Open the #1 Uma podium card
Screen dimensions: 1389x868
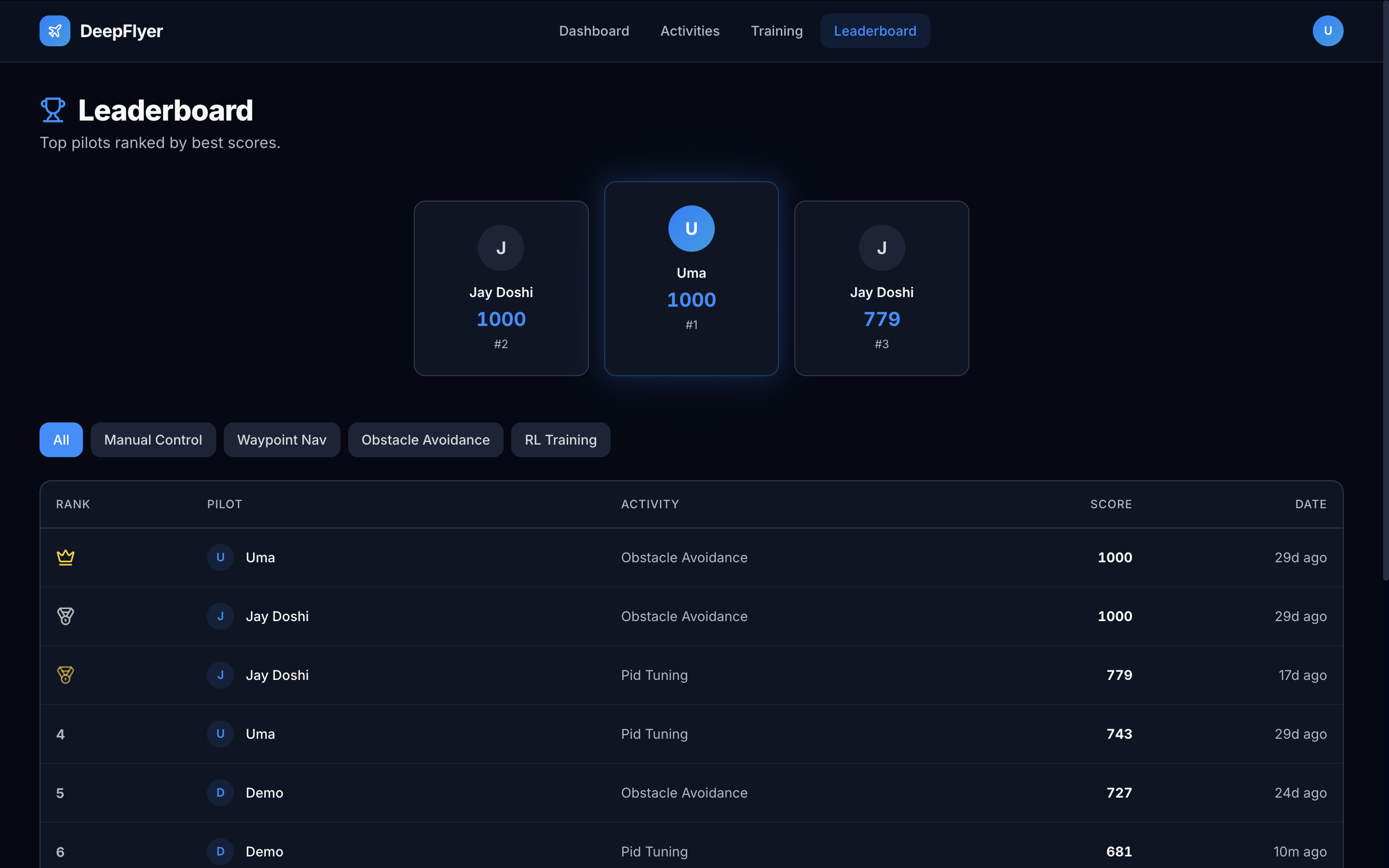pyautogui.click(x=691, y=278)
